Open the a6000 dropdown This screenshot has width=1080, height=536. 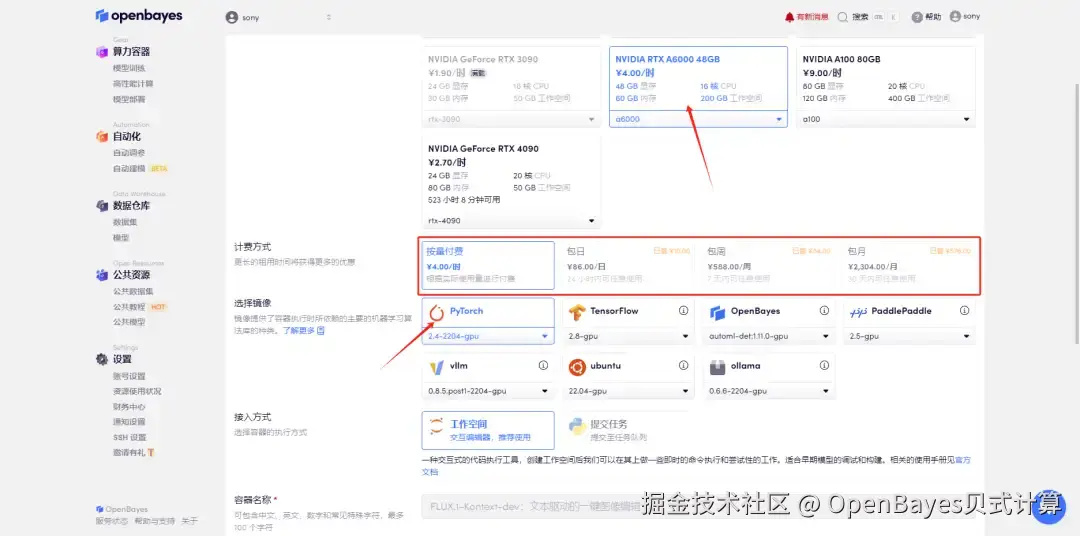698,119
